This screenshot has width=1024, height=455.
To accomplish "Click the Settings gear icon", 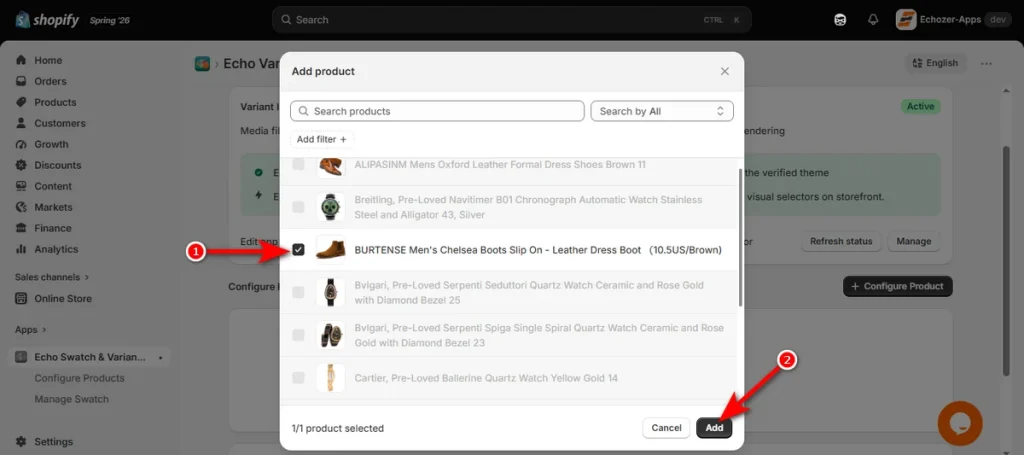I will (x=21, y=441).
